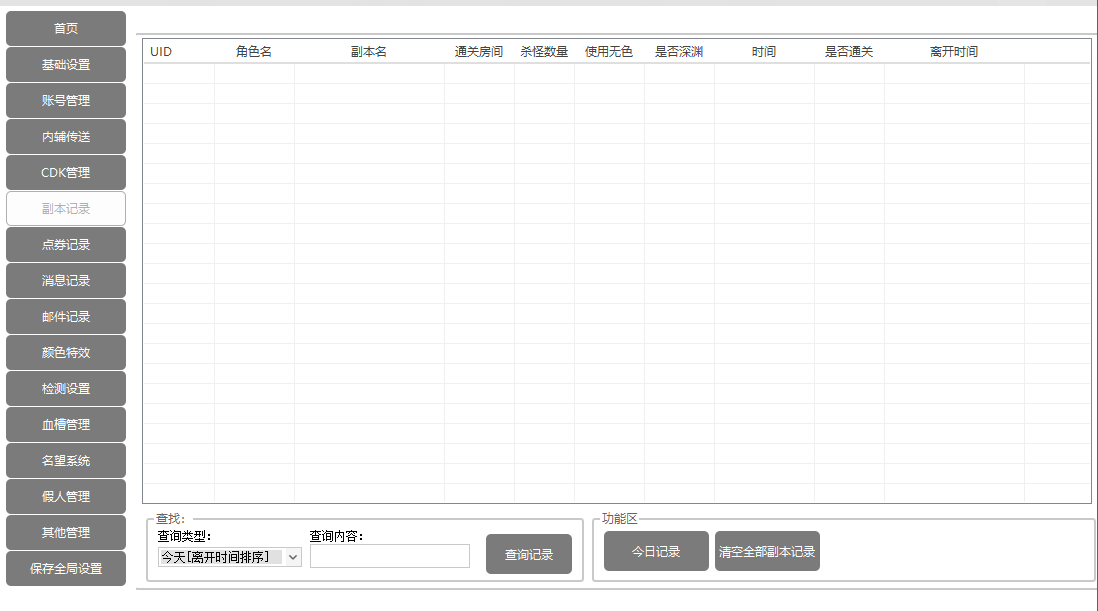
Task: Switch to 点券记录 records
Action: pos(66,245)
